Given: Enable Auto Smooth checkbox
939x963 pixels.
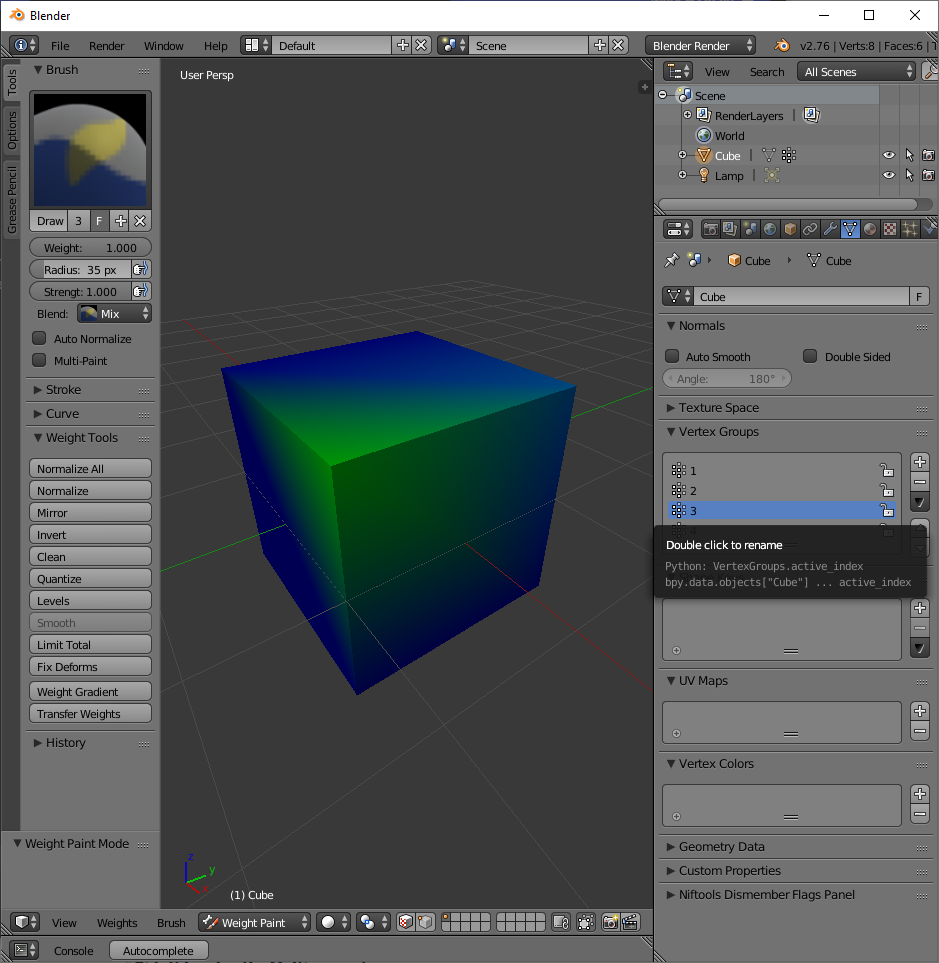Looking at the screenshot, I should [x=672, y=356].
